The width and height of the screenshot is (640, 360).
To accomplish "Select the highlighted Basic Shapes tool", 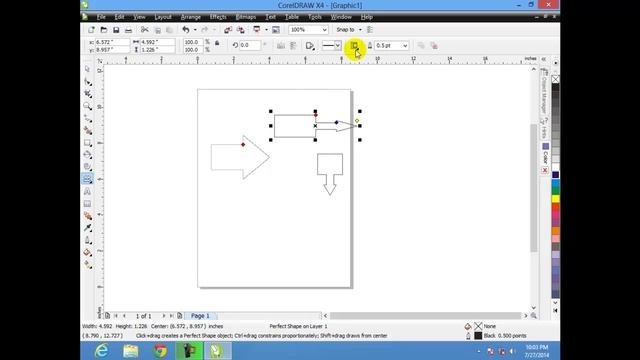I will point(87,179).
